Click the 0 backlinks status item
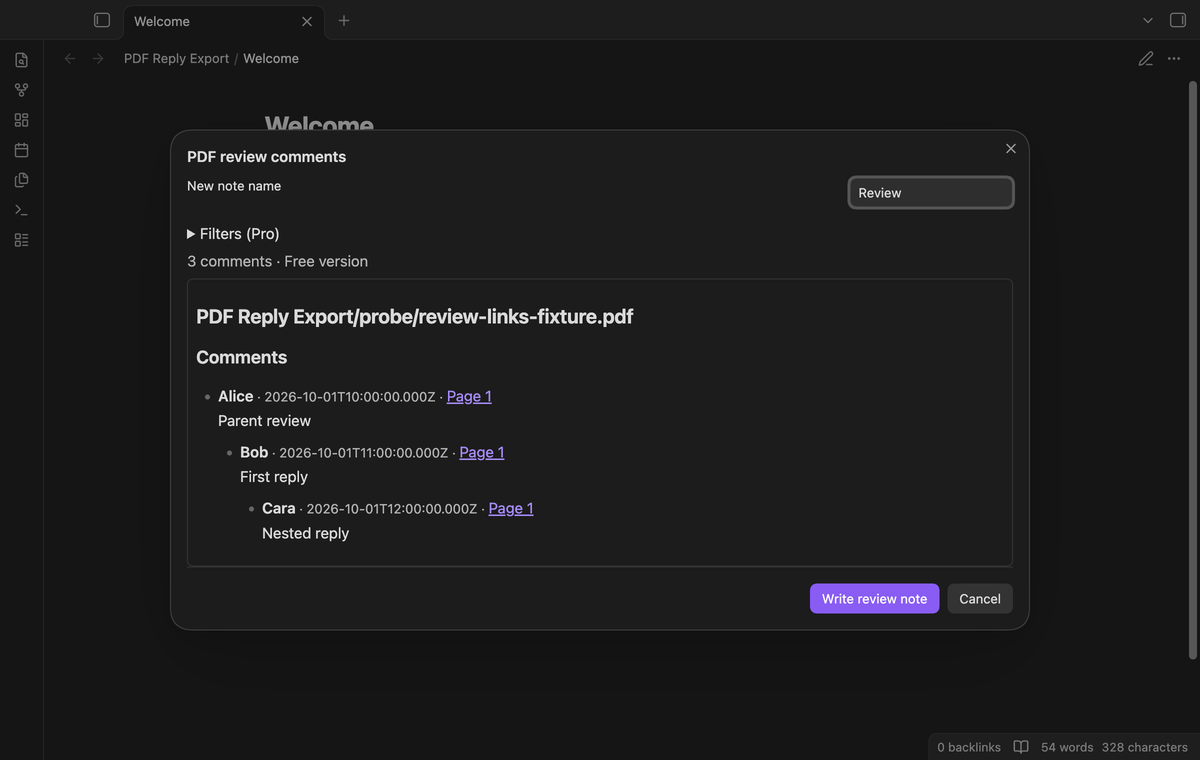The image size is (1200, 760). coord(969,747)
